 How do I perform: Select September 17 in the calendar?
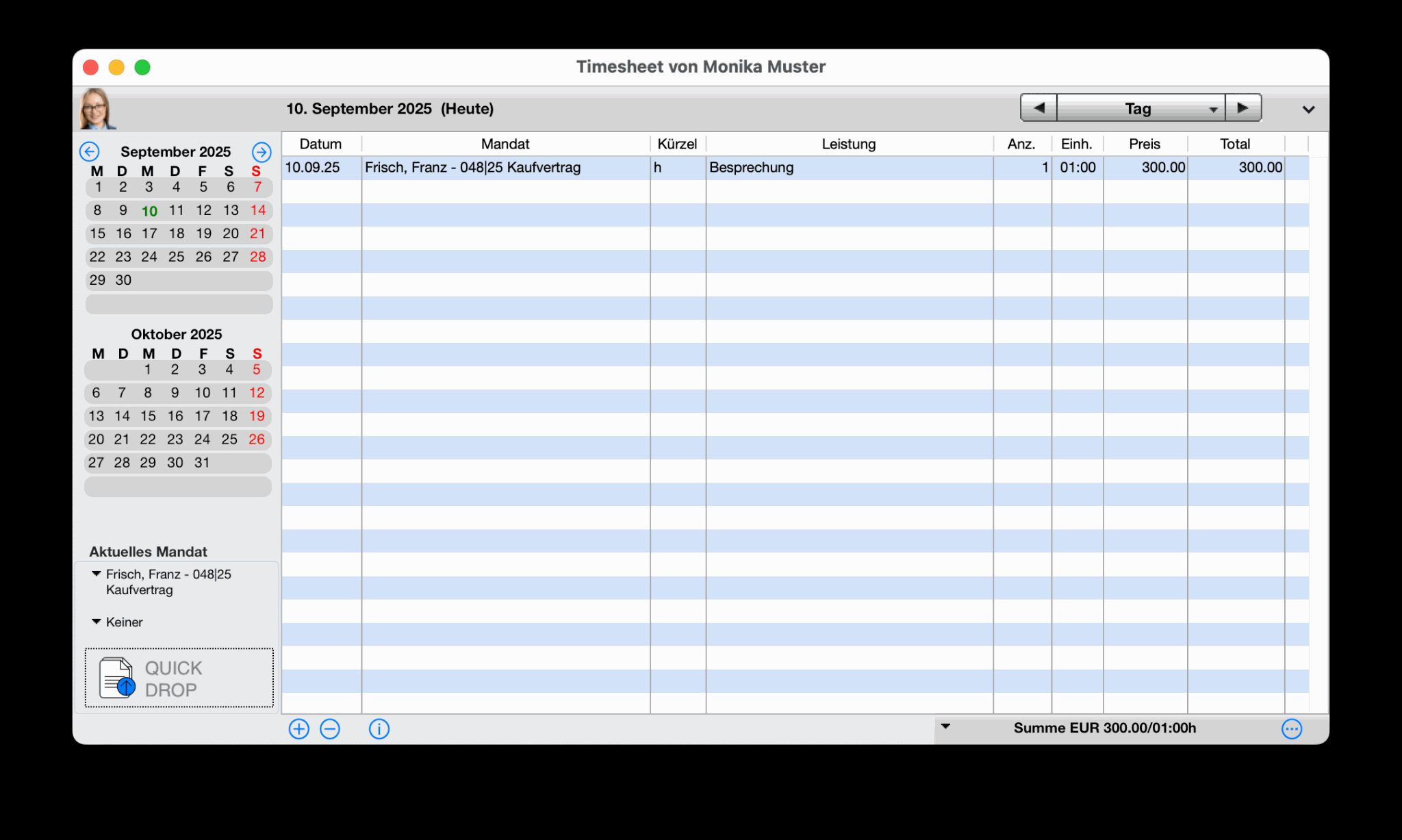point(149,233)
